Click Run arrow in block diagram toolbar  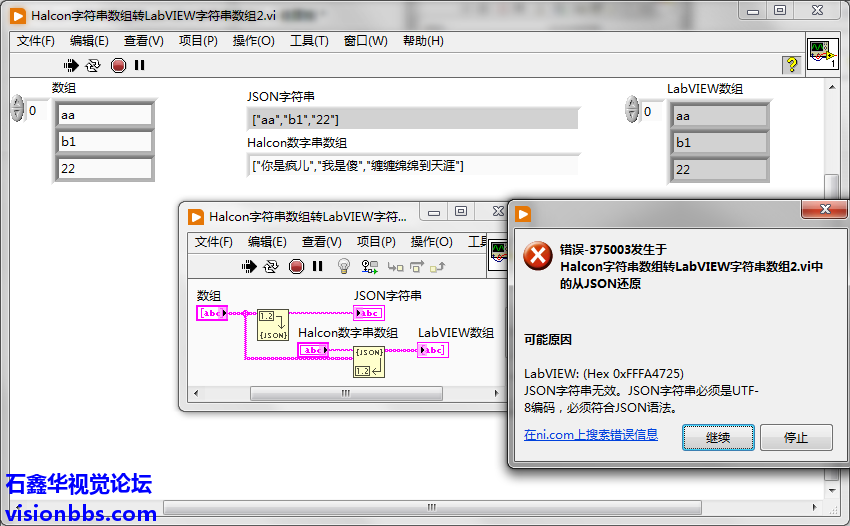point(249,266)
